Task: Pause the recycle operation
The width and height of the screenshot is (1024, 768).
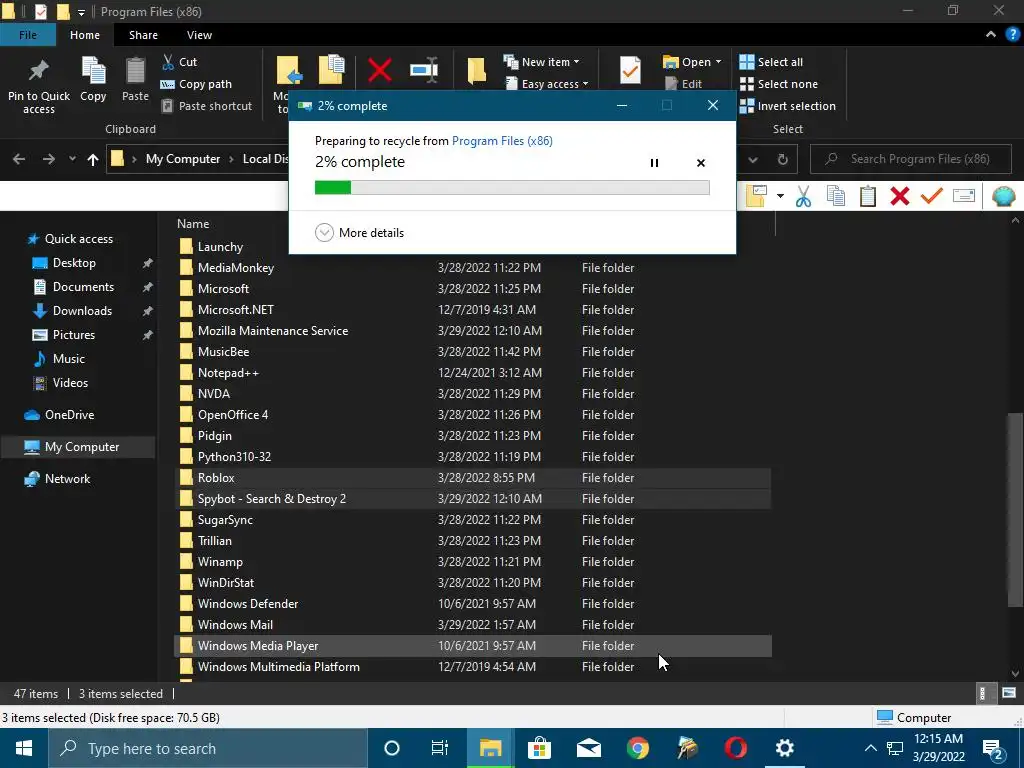Action: click(654, 163)
